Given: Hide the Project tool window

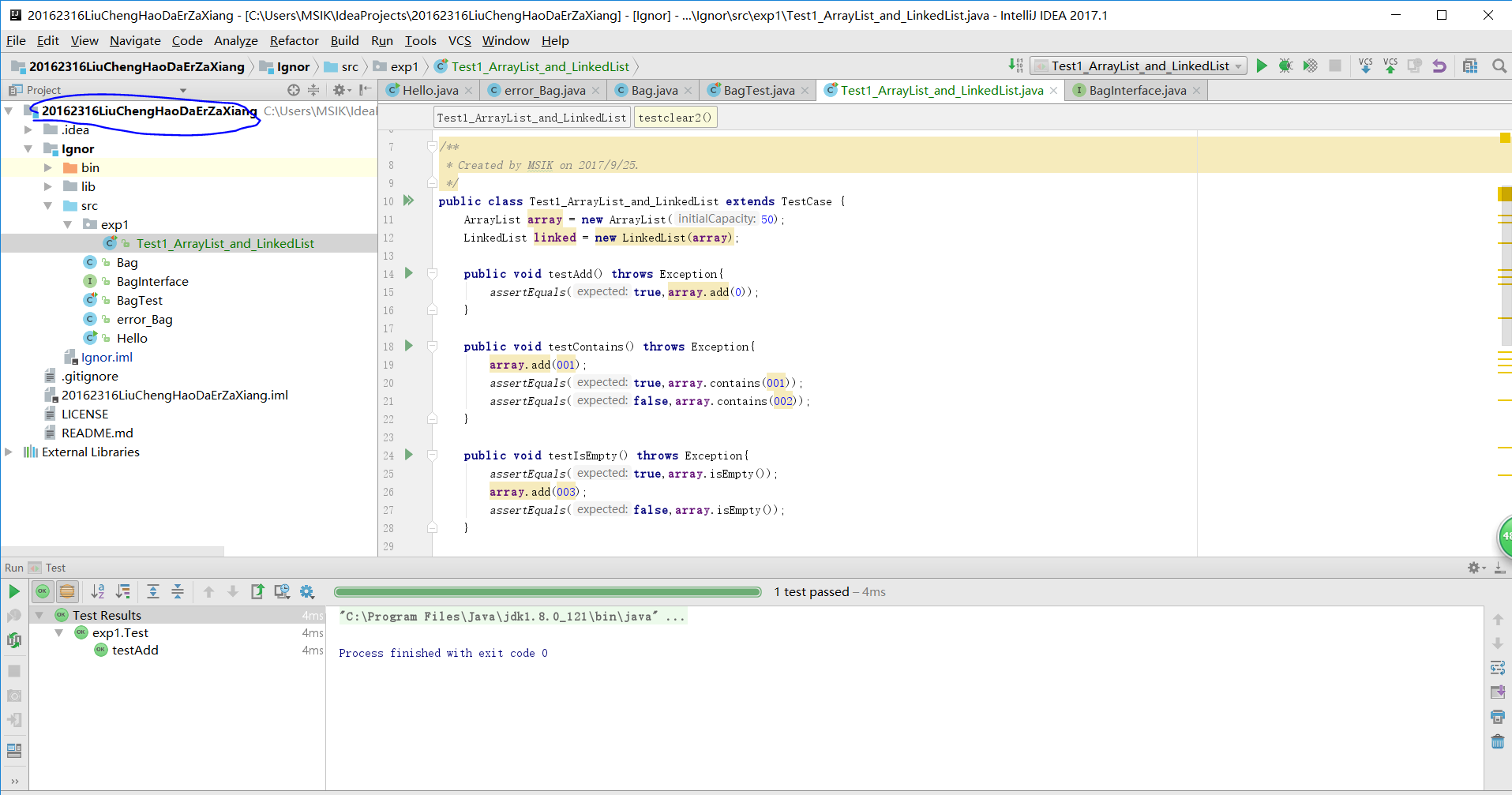Looking at the screenshot, I should click(x=364, y=90).
